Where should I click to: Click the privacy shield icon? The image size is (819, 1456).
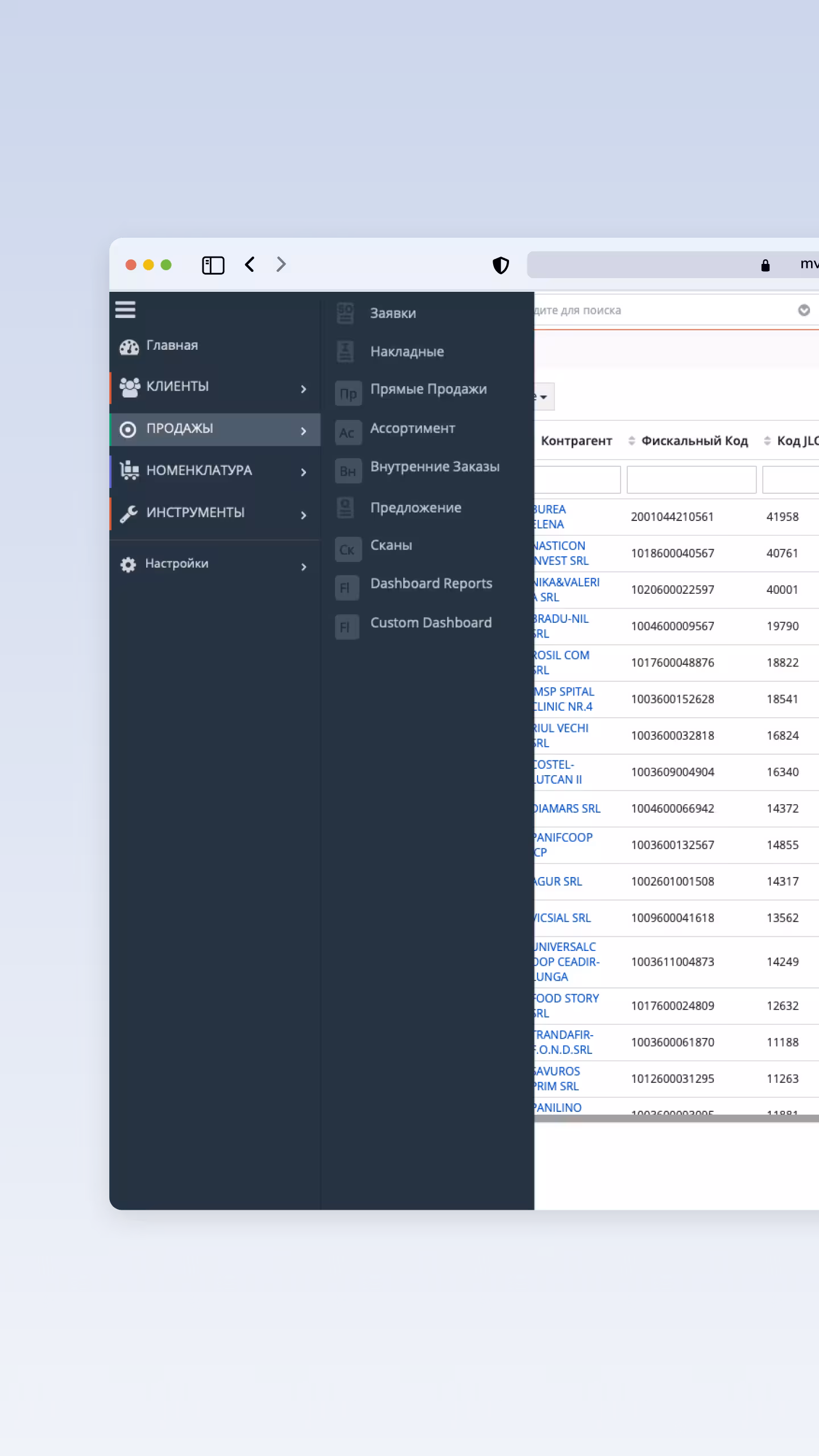(500, 265)
